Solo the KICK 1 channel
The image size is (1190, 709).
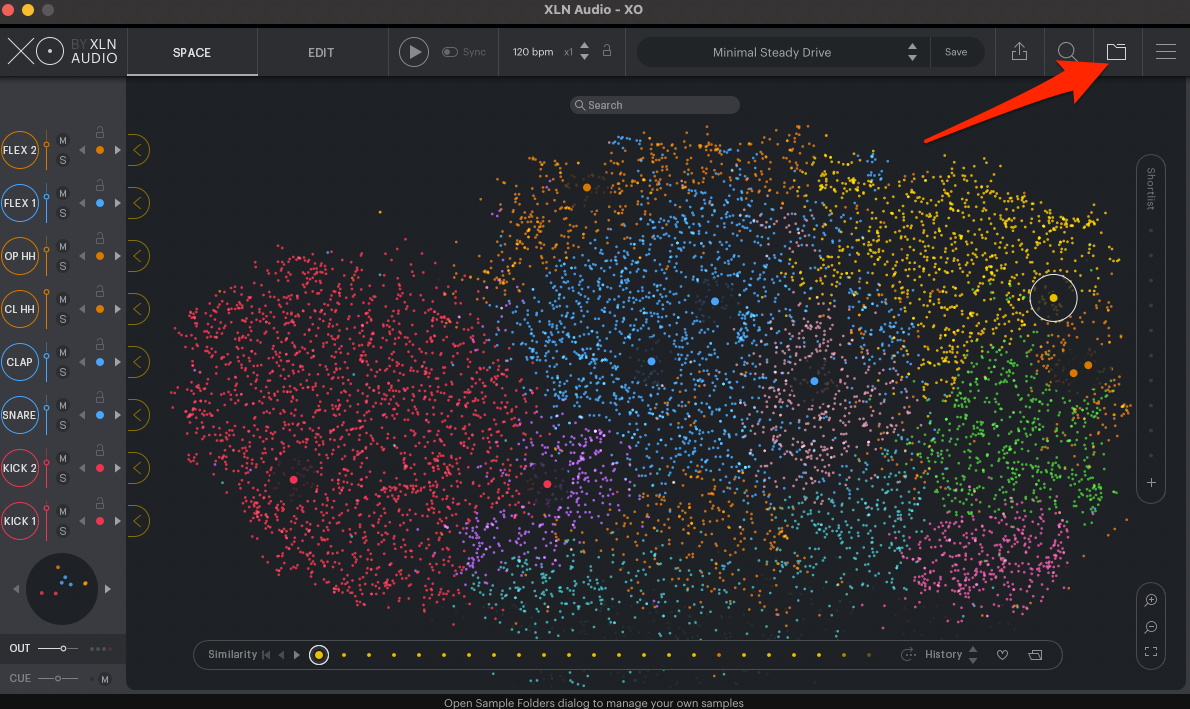(x=62, y=531)
